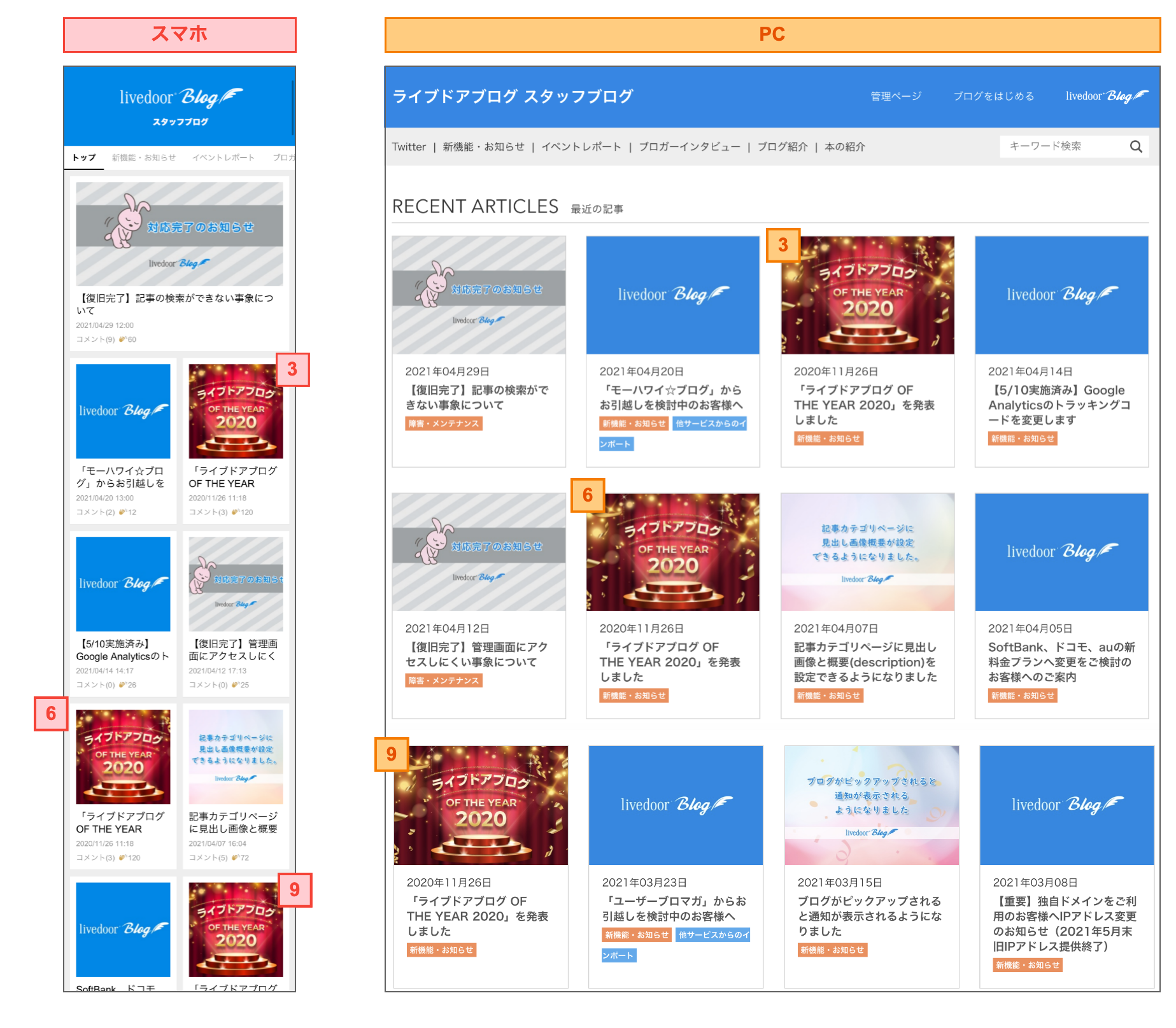
Task: Open PC article 【5/10実施済み】Google Analytics
Action: point(1059,405)
